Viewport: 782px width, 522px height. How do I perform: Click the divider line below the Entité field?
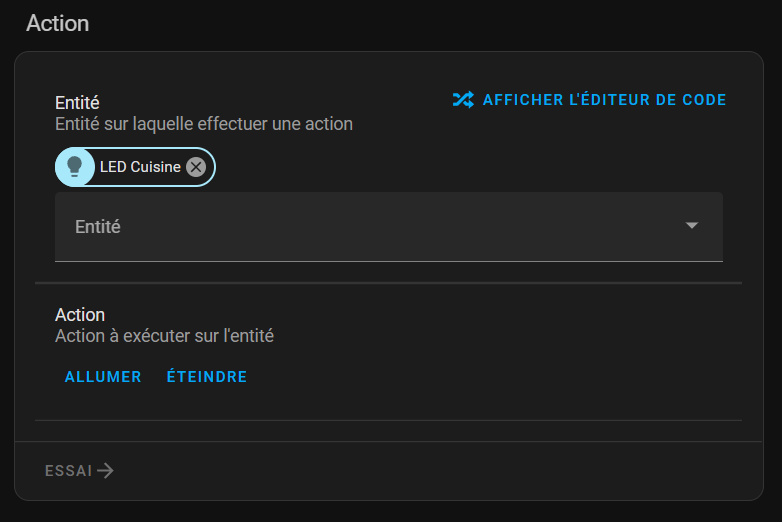click(x=388, y=283)
